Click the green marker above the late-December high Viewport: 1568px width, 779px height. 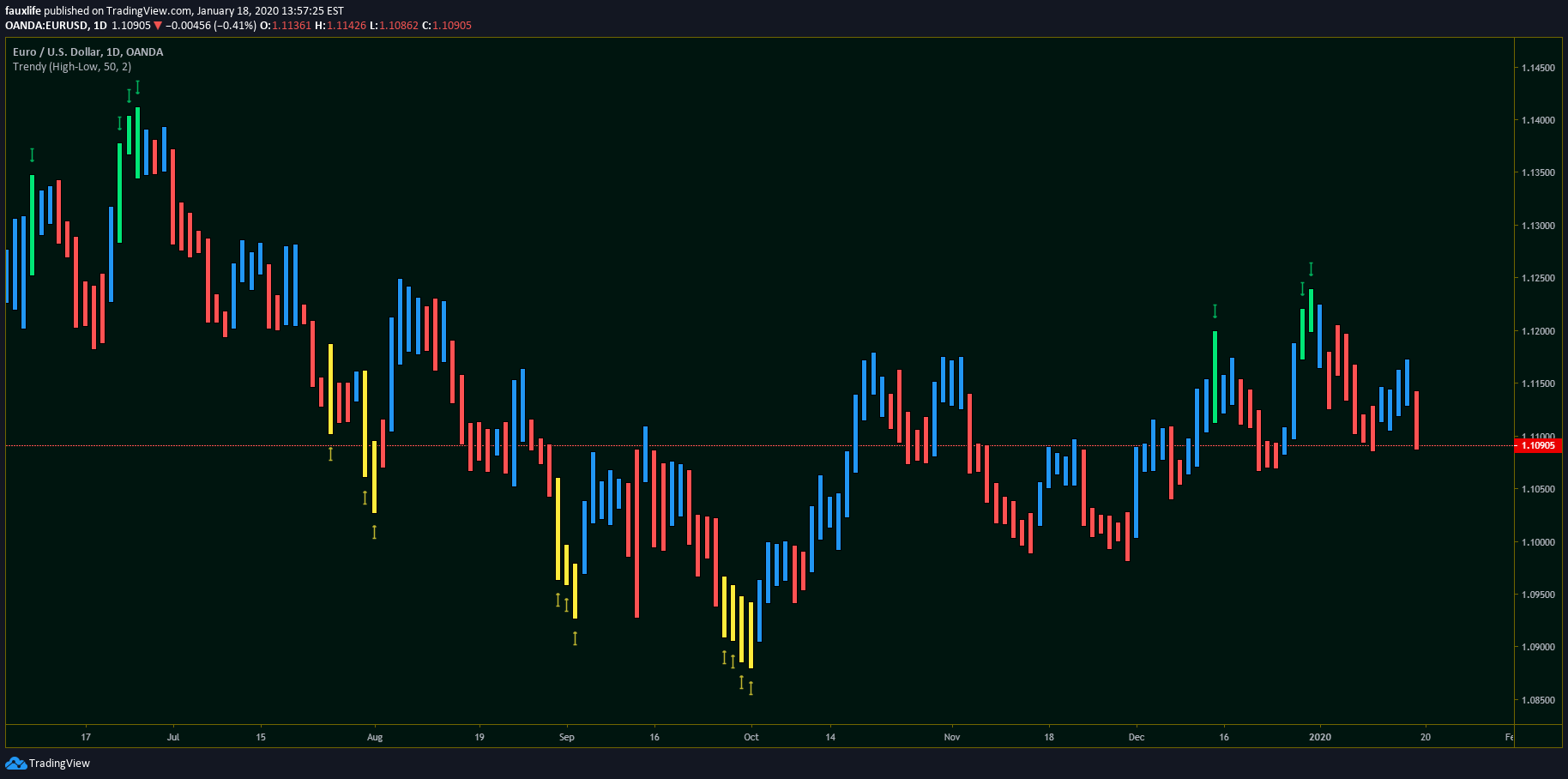[1311, 269]
